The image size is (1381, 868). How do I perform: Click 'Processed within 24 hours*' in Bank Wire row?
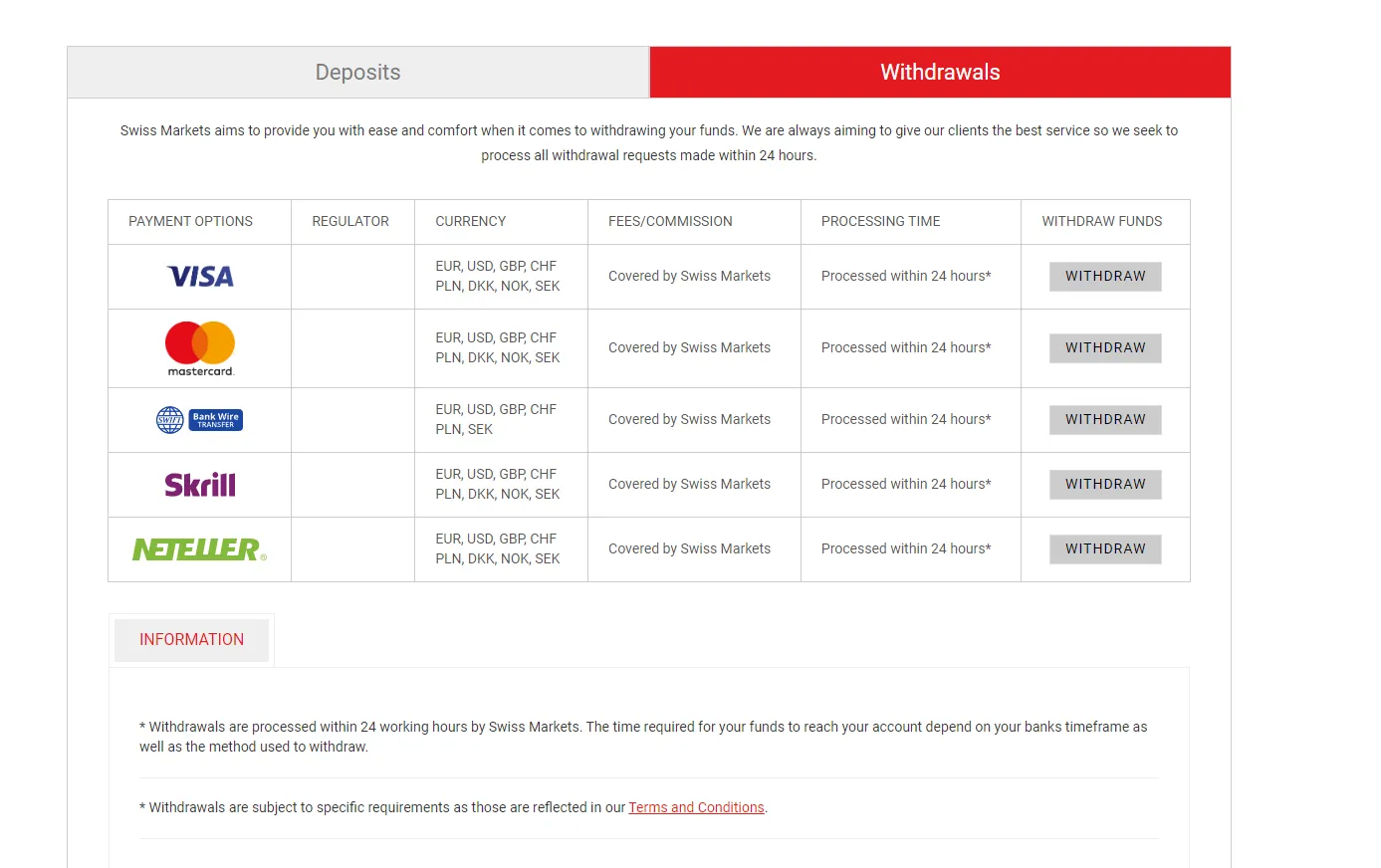[906, 419]
